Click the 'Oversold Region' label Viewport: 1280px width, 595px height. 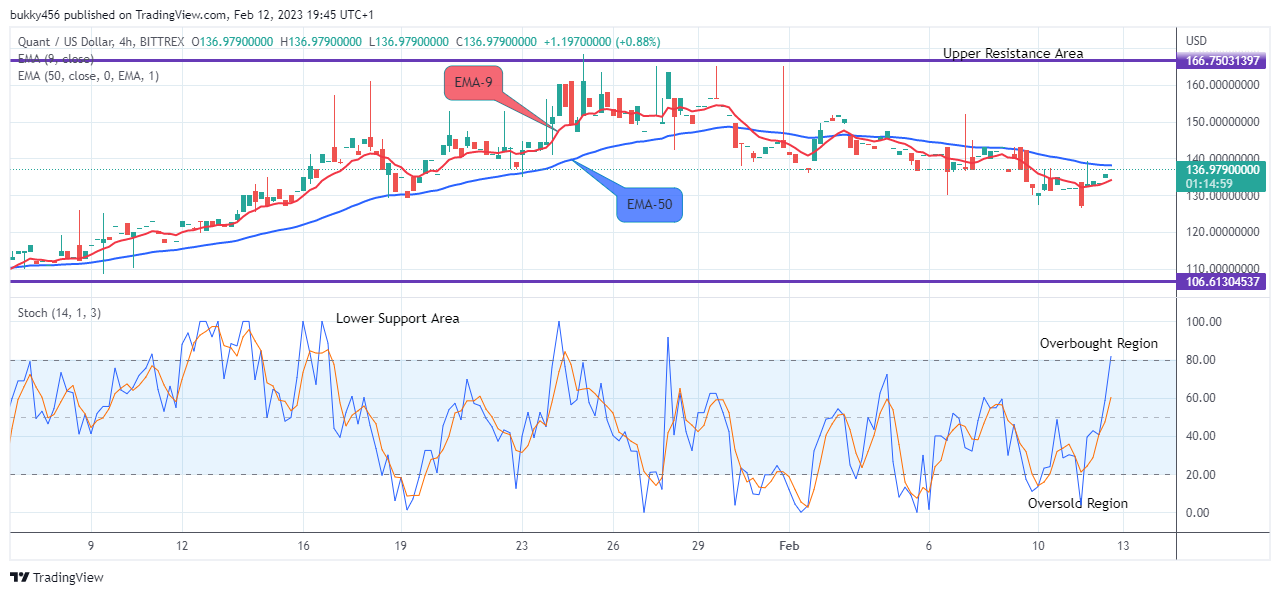pyautogui.click(x=1078, y=503)
